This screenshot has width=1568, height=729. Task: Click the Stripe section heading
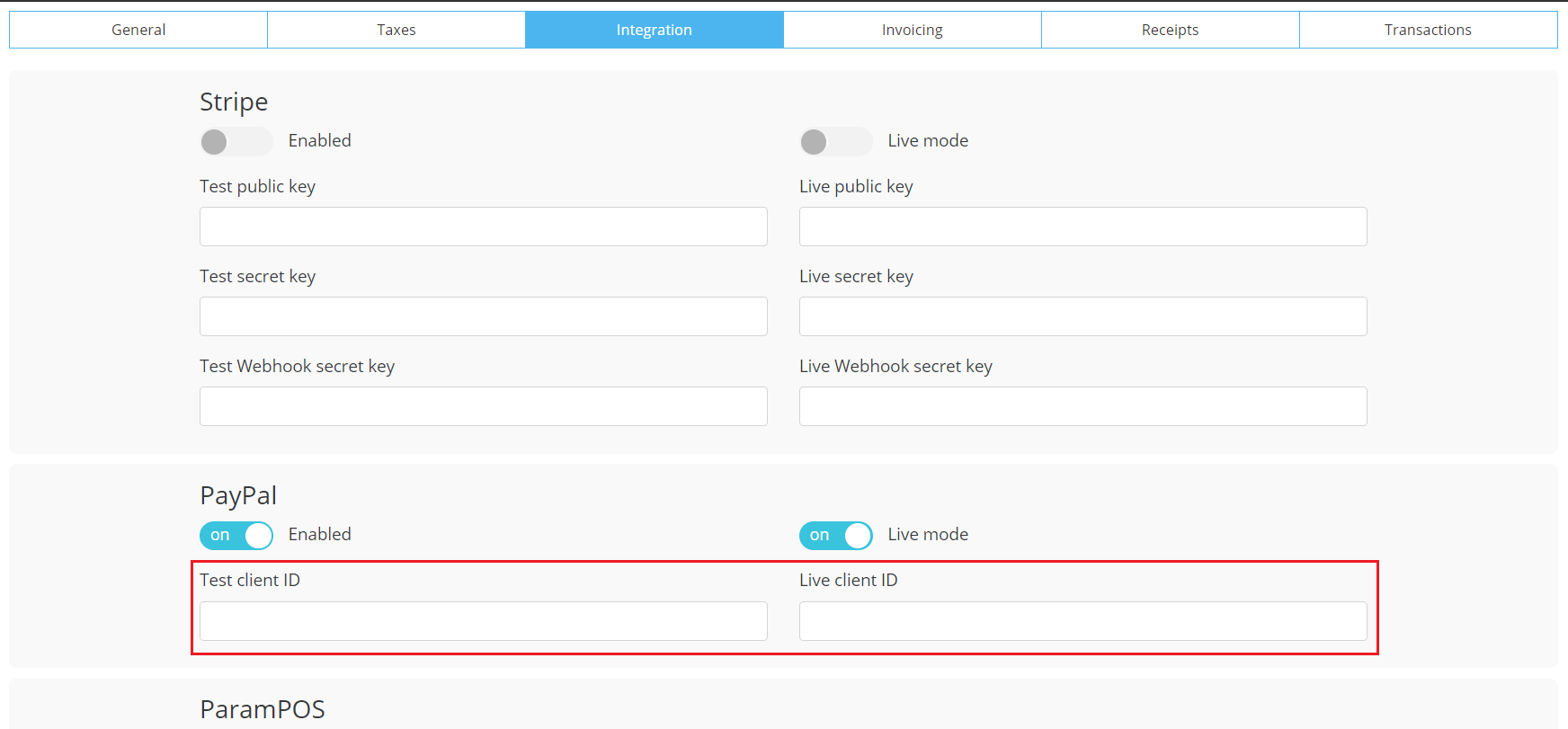[234, 102]
